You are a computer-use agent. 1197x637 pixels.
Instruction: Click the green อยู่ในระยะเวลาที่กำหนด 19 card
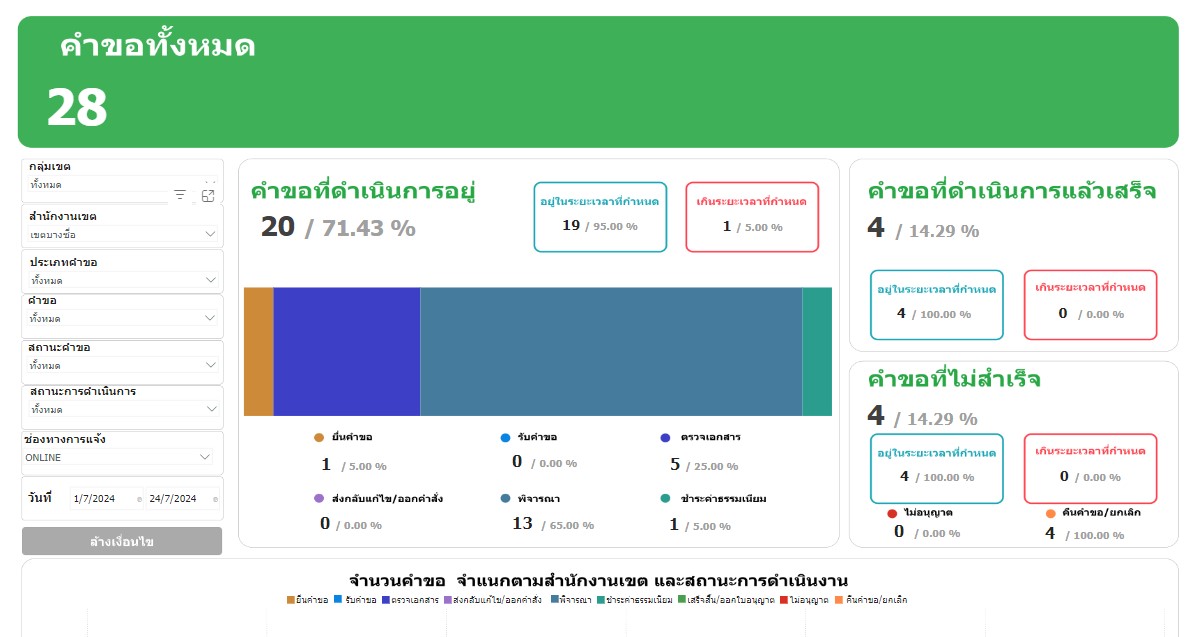[x=600, y=216]
